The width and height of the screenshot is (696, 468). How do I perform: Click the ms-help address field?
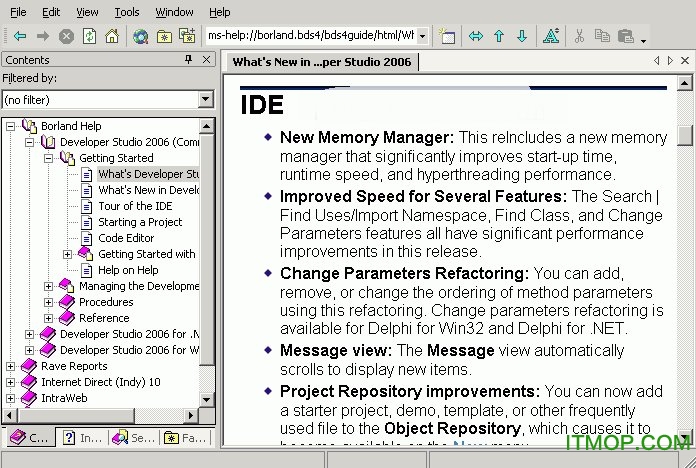click(x=311, y=36)
